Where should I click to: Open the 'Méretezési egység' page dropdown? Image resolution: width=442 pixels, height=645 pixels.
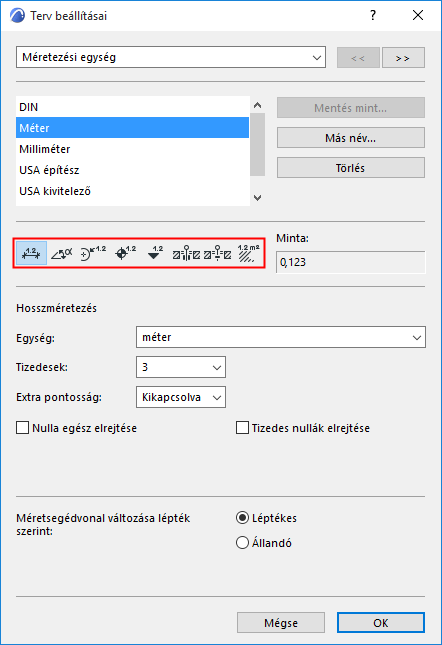click(x=171, y=57)
